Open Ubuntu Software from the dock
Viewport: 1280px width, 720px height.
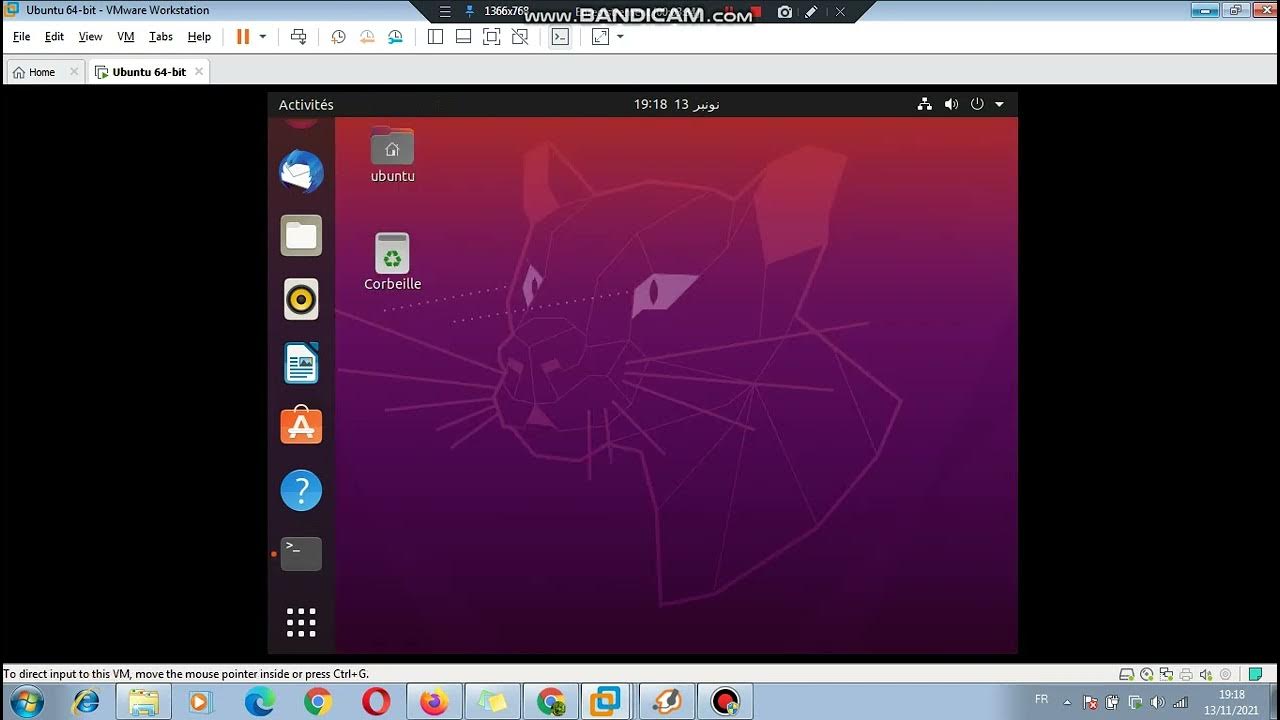(301, 426)
